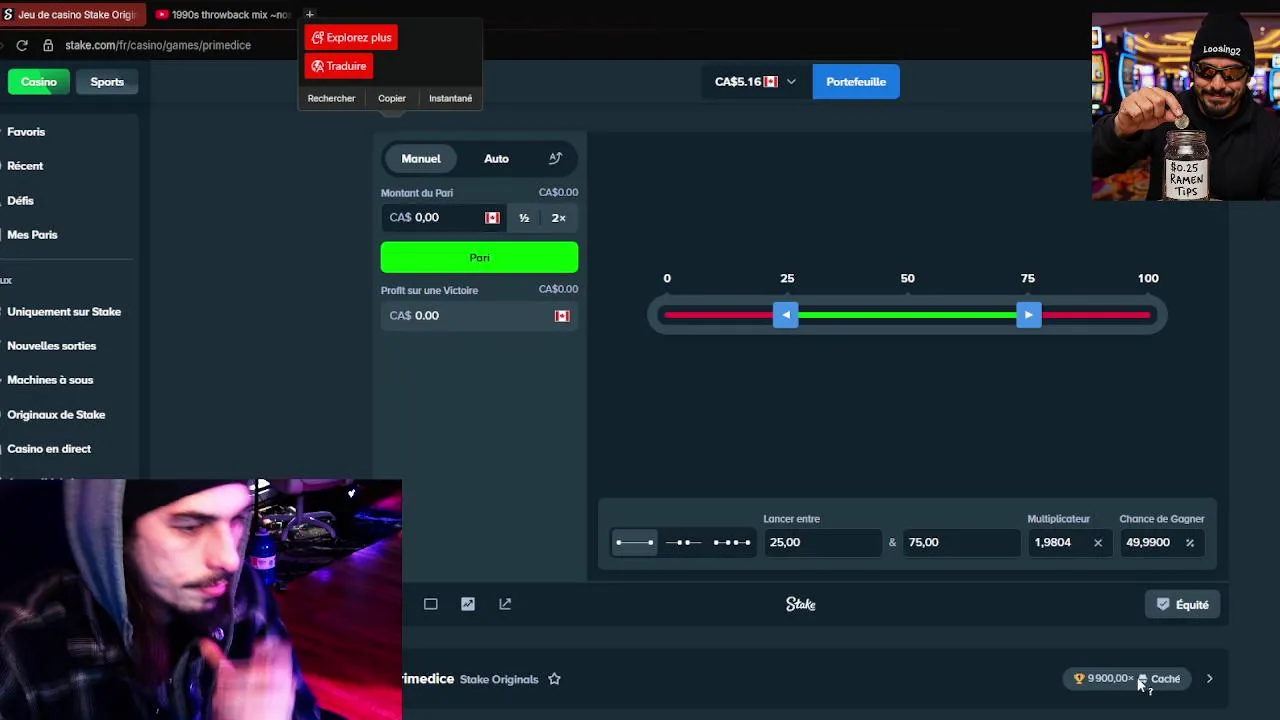Open the Équité fairness button
Image resolution: width=1280 pixels, height=720 pixels.
[x=1183, y=604]
